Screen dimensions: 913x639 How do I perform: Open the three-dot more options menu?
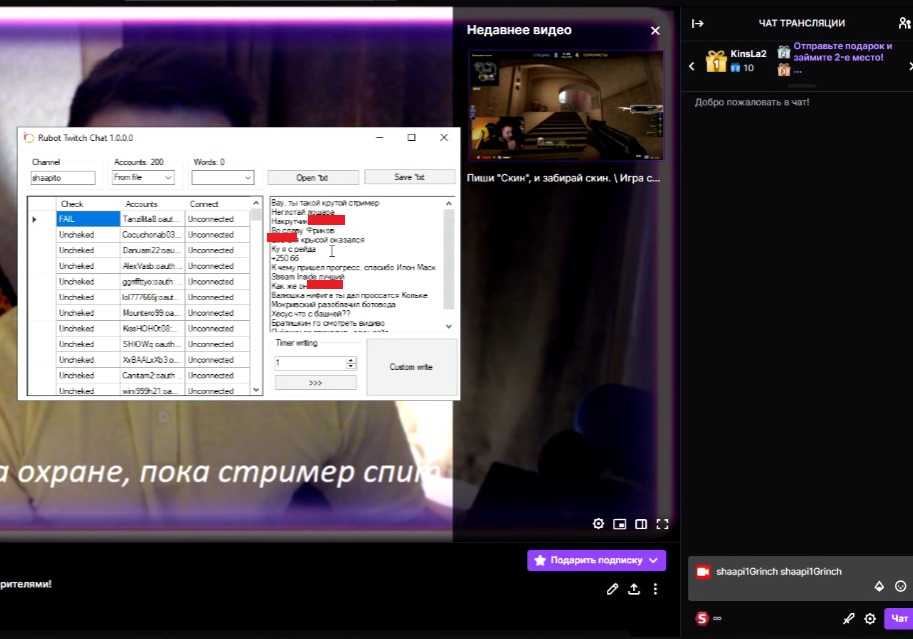655,589
